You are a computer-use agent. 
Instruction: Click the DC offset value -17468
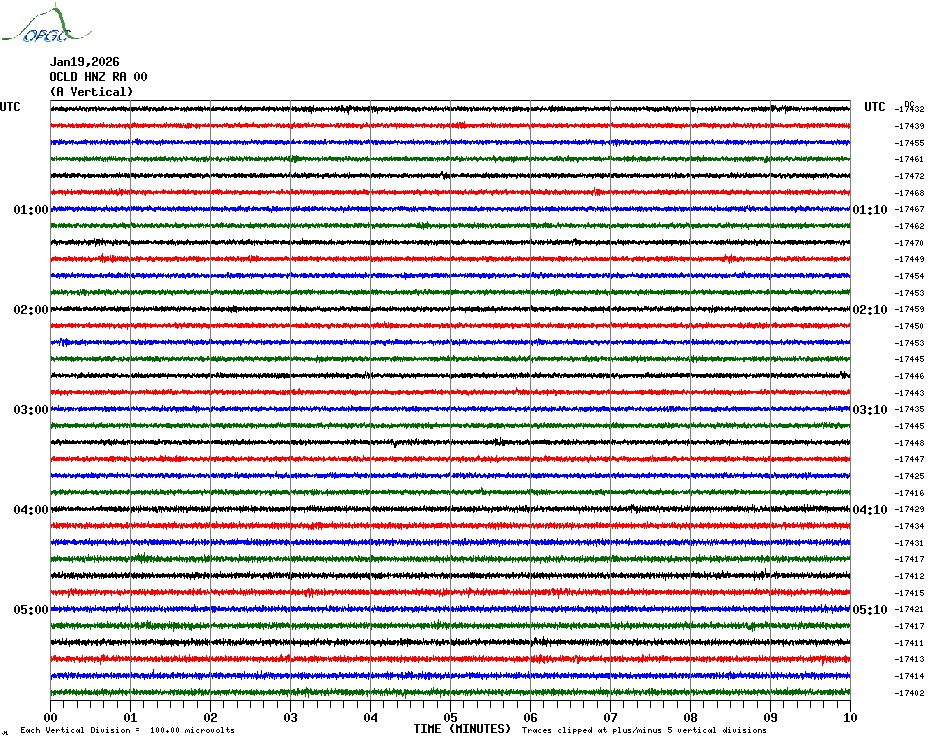pyautogui.click(x=909, y=193)
